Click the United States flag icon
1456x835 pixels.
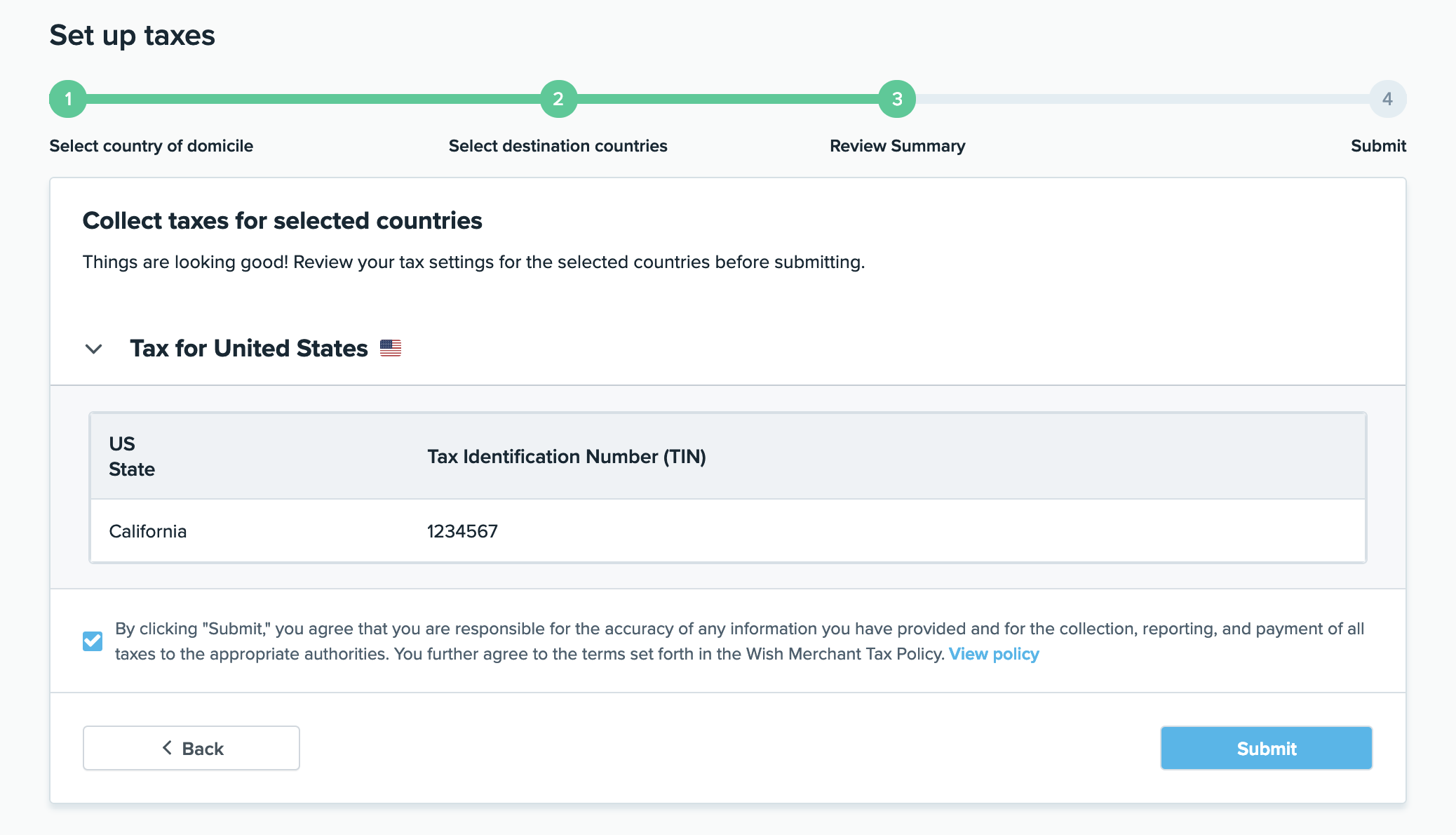pyautogui.click(x=391, y=348)
